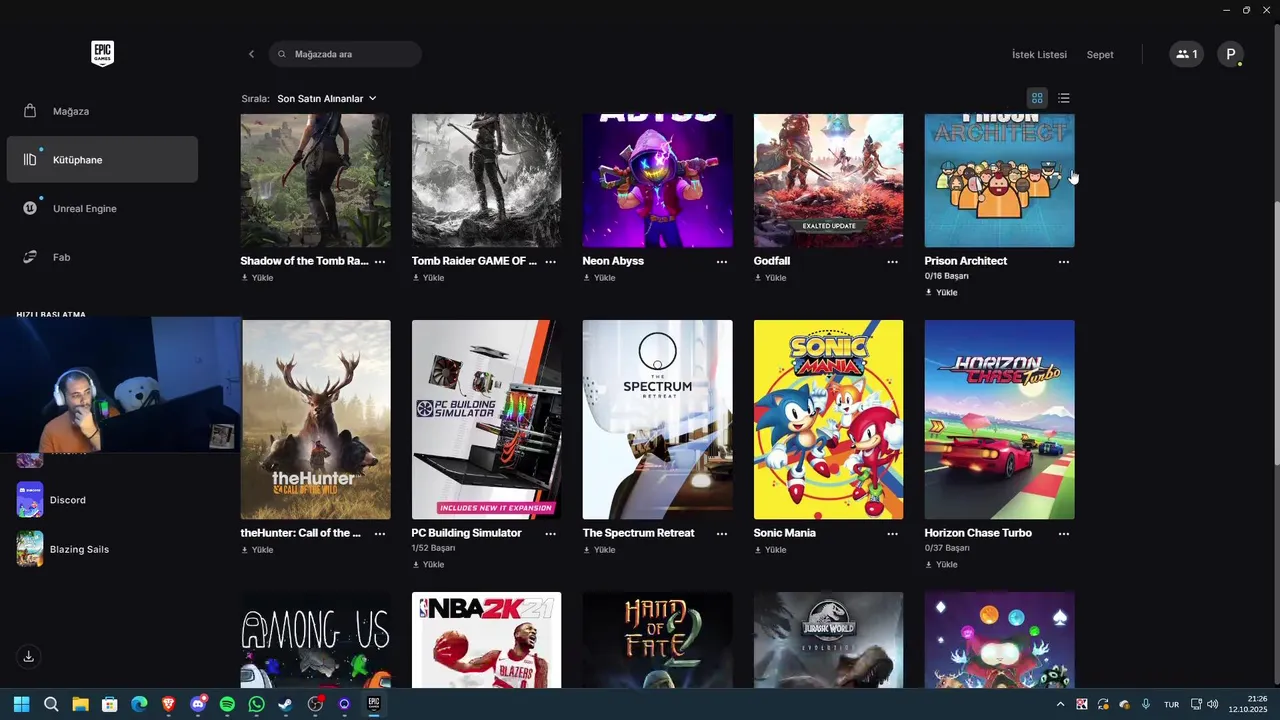This screenshot has width=1280, height=720.
Task: Open the NBA 2K21 cover art
Action: pyautogui.click(x=486, y=640)
